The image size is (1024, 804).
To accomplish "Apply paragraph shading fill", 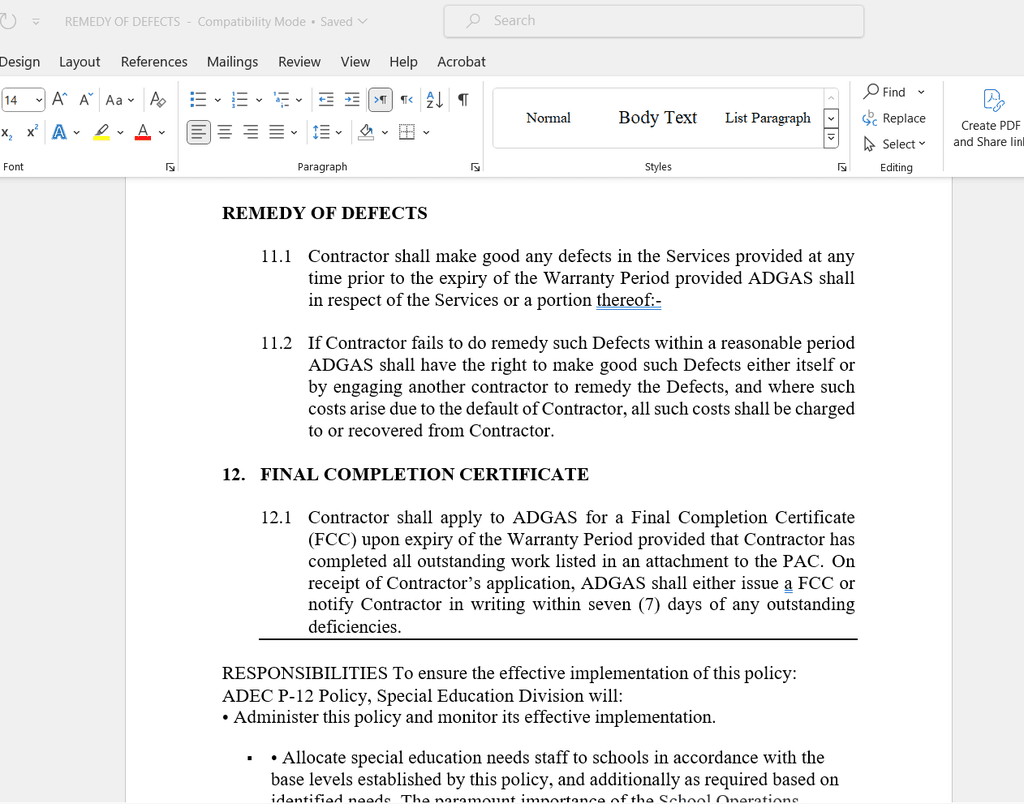I will (366, 133).
